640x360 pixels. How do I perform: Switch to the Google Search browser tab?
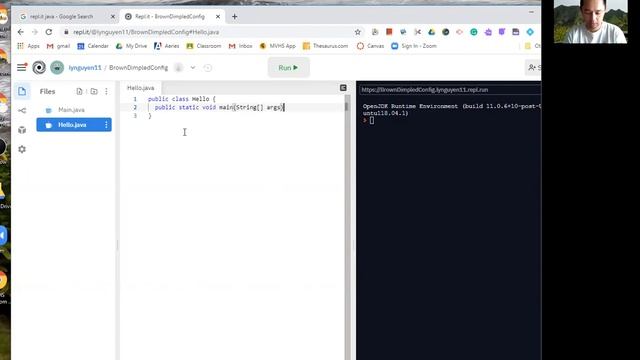click(61, 17)
